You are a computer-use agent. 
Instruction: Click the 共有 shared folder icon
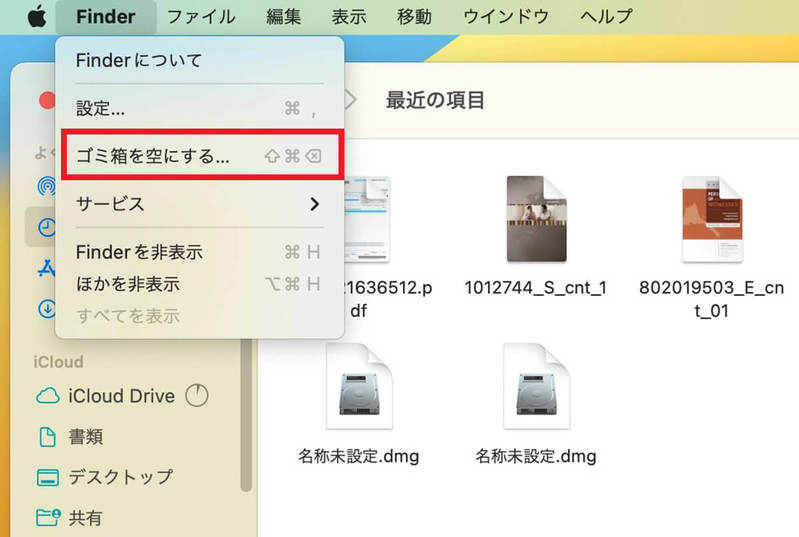coord(48,518)
